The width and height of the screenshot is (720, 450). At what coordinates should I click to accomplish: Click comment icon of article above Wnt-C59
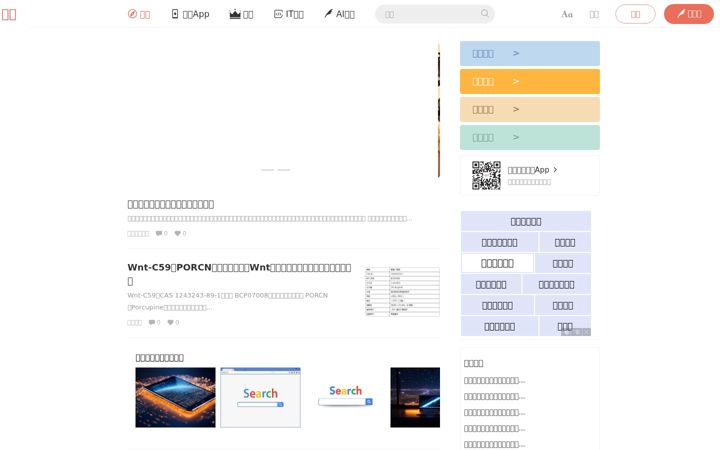click(158, 233)
